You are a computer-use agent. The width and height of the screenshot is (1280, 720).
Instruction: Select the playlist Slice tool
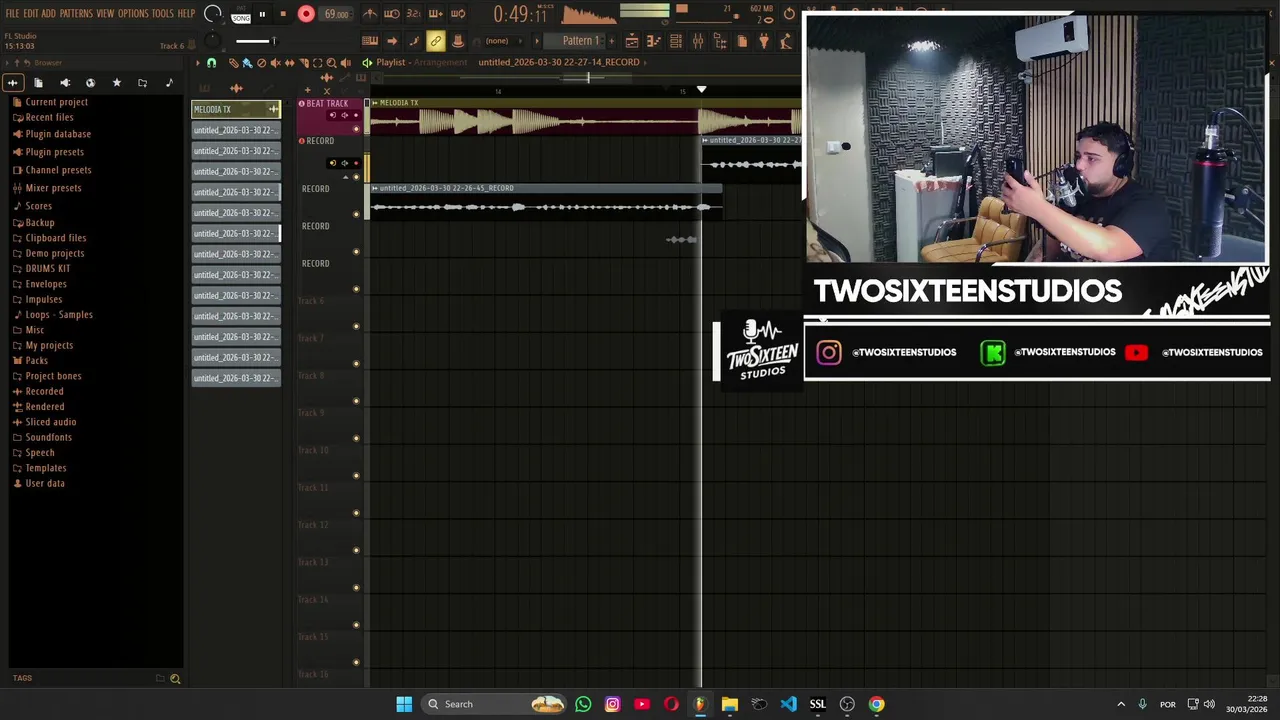pyautogui.click(x=303, y=63)
